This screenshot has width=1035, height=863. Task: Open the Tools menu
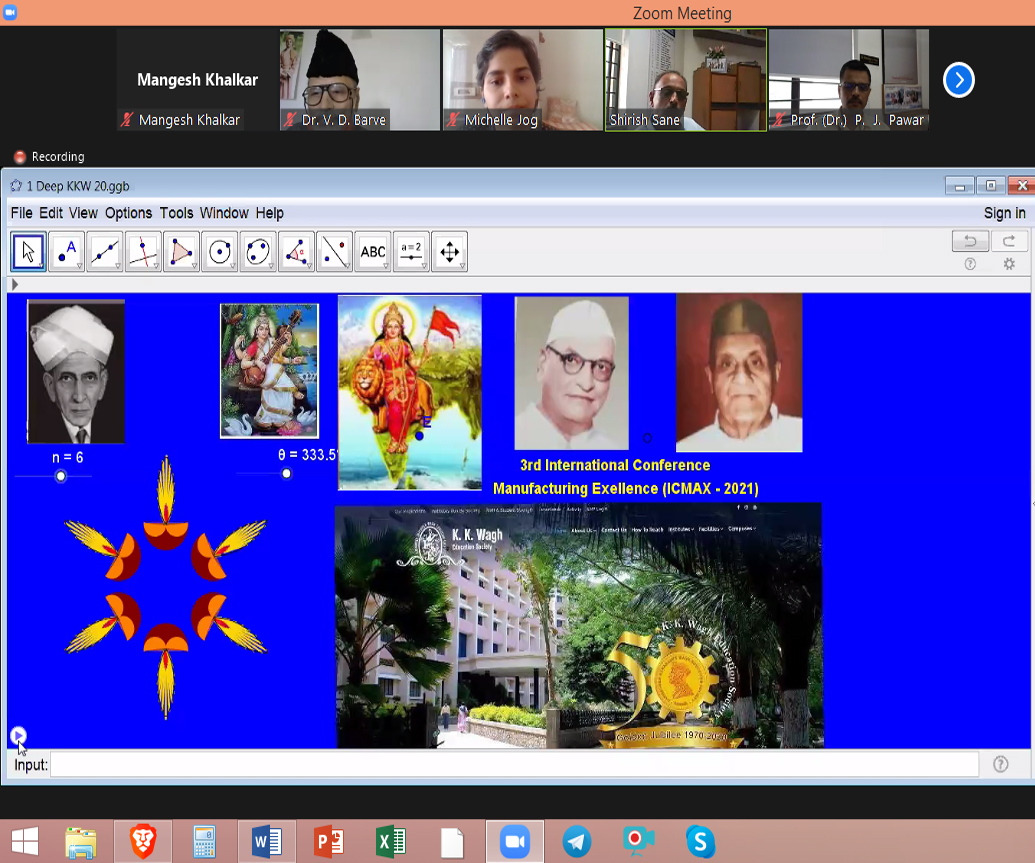coord(176,213)
